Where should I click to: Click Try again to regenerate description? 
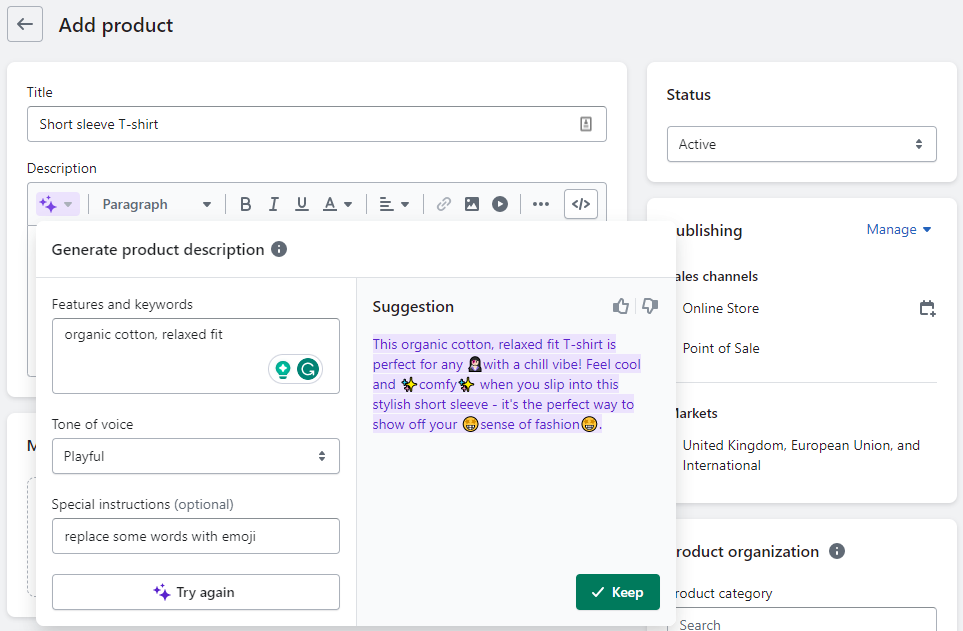(195, 592)
